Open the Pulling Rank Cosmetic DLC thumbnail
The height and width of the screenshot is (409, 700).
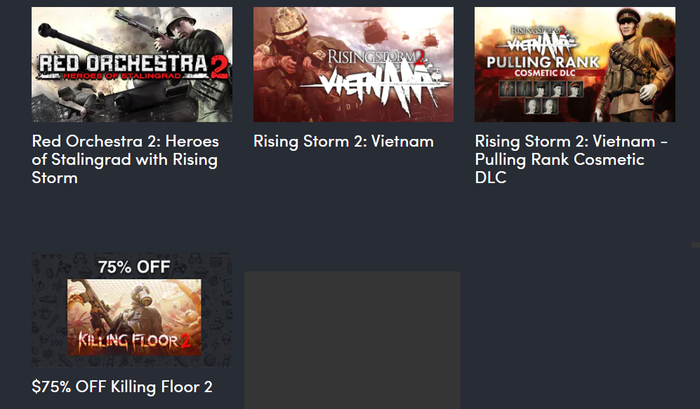coord(574,64)
